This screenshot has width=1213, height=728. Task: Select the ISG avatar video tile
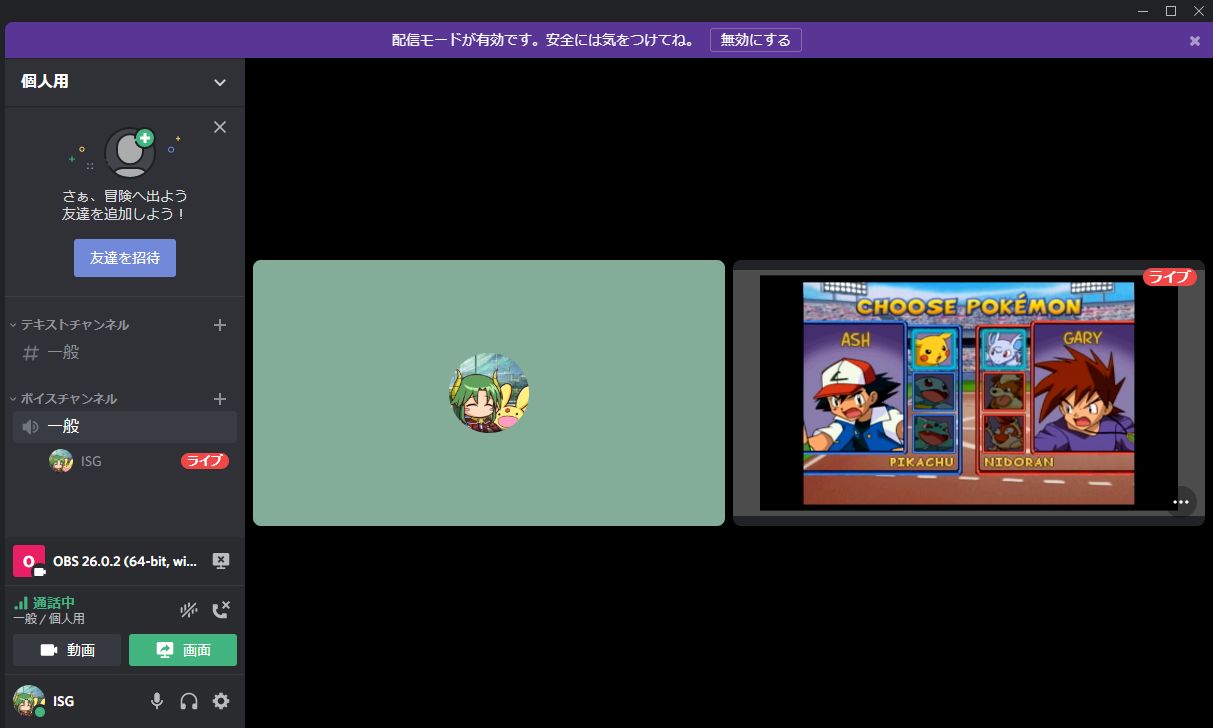pyautogui.click(x=489, y=393)
